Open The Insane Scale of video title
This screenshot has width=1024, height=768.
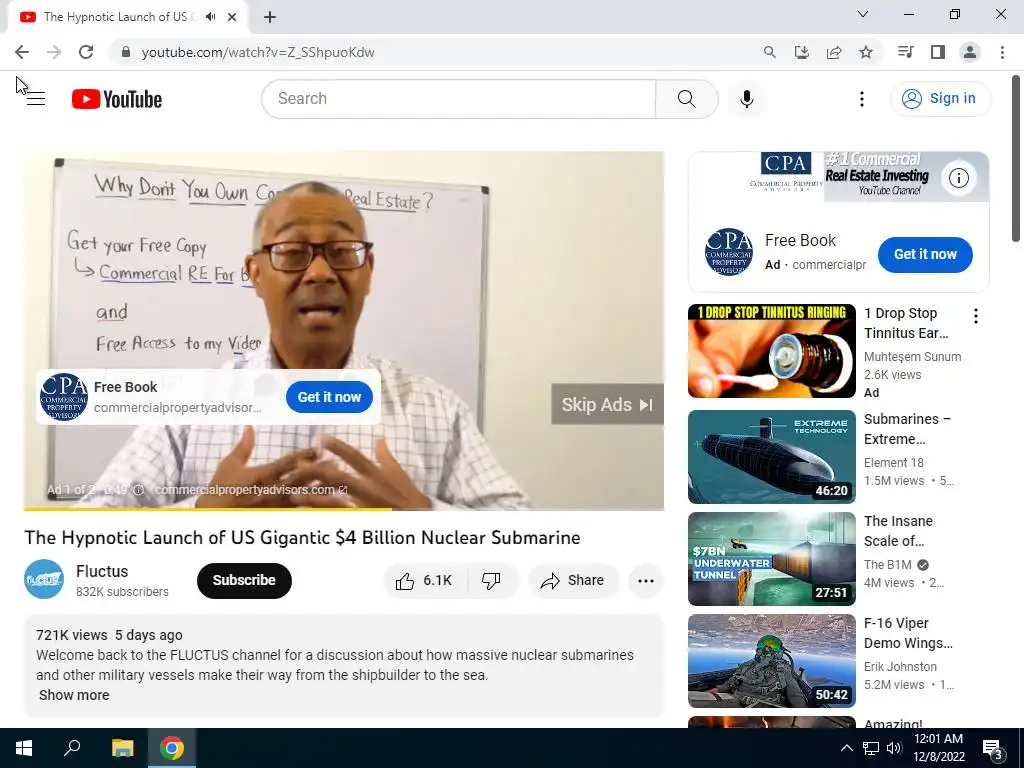tap(898, 531)
